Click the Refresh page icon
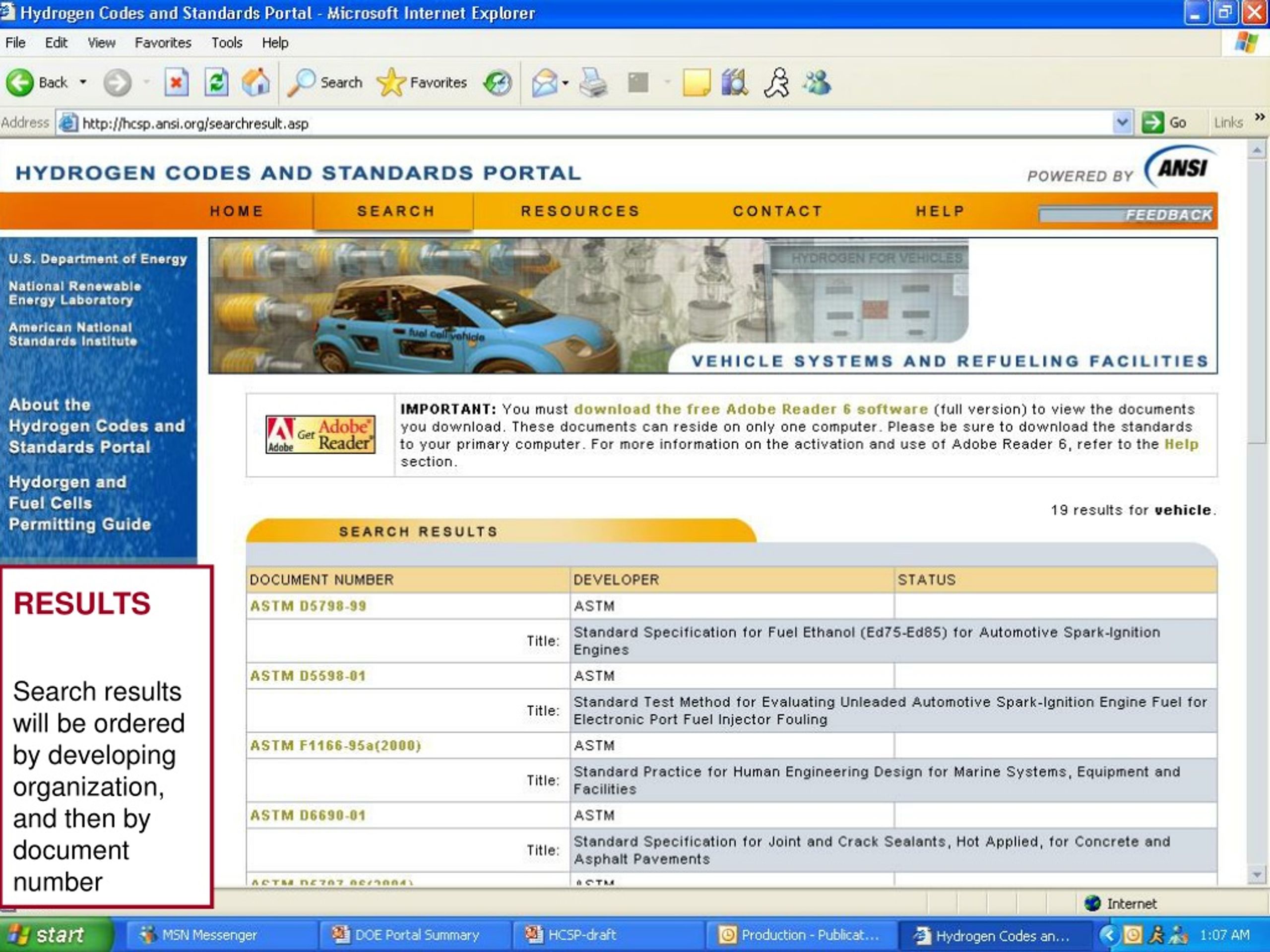The width and height of the screenshot is (1270, 952). (216, 83)
